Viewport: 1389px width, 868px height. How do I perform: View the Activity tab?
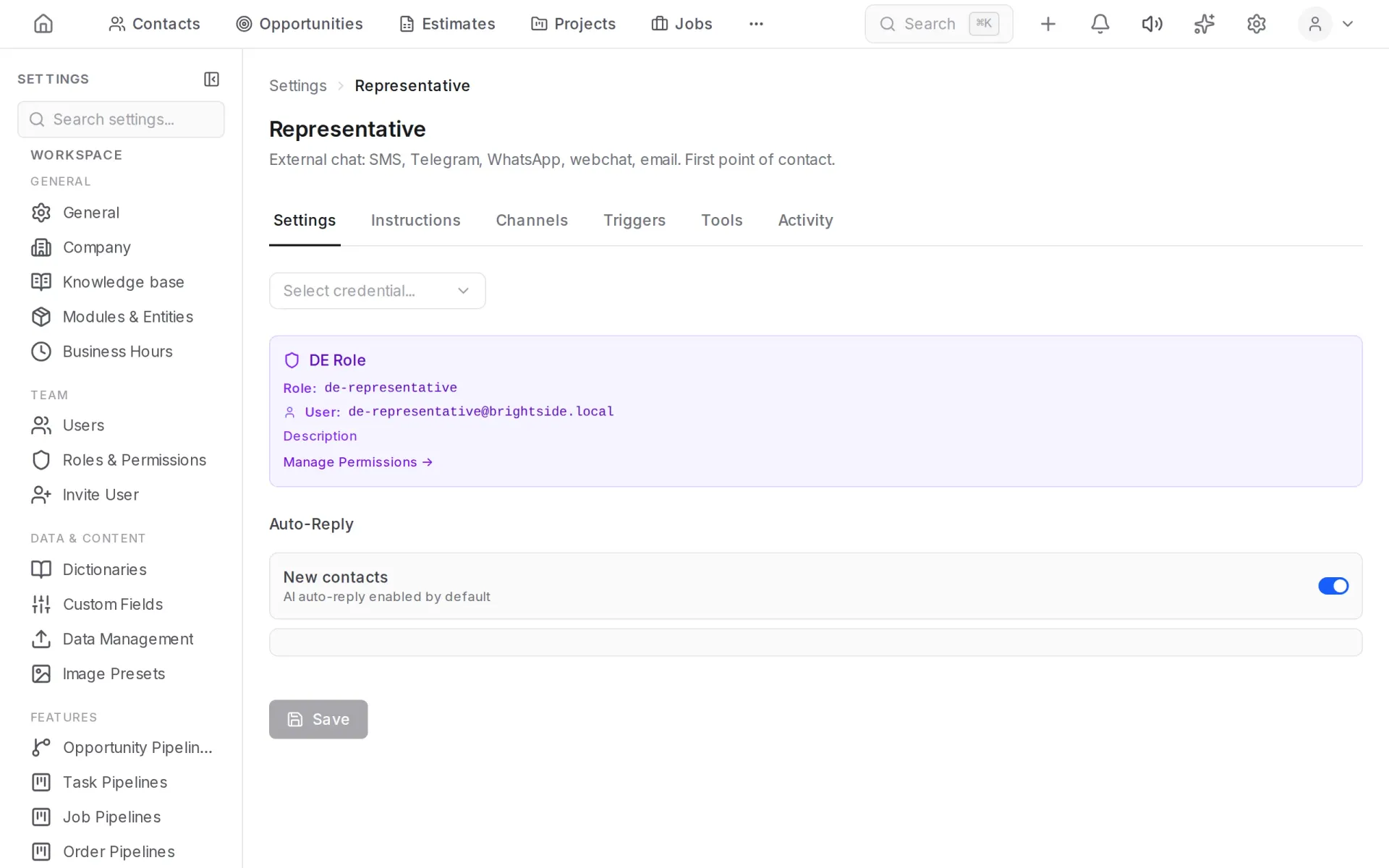(x=805, y=221)
